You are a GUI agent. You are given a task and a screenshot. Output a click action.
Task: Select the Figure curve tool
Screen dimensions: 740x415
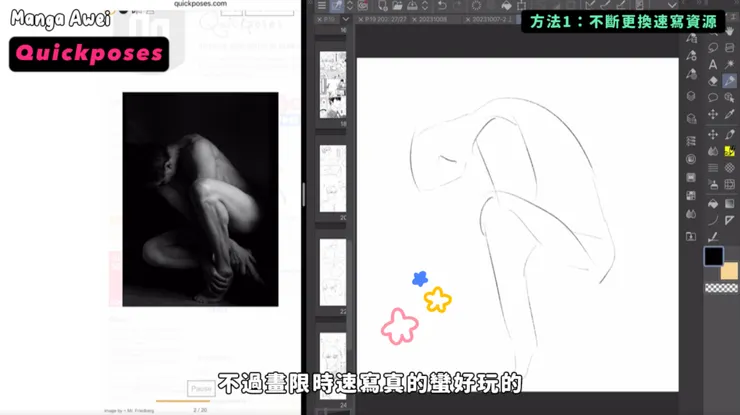[x=713, y=220]
